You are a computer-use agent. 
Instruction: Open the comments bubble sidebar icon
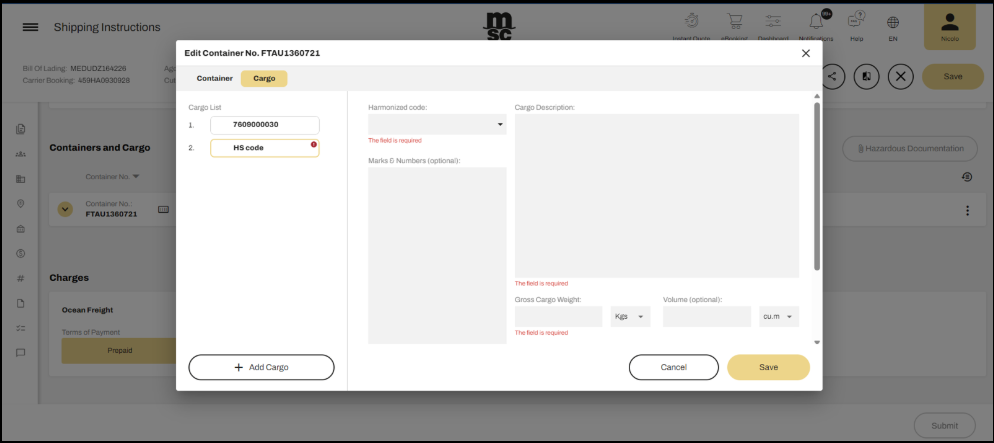20,353
